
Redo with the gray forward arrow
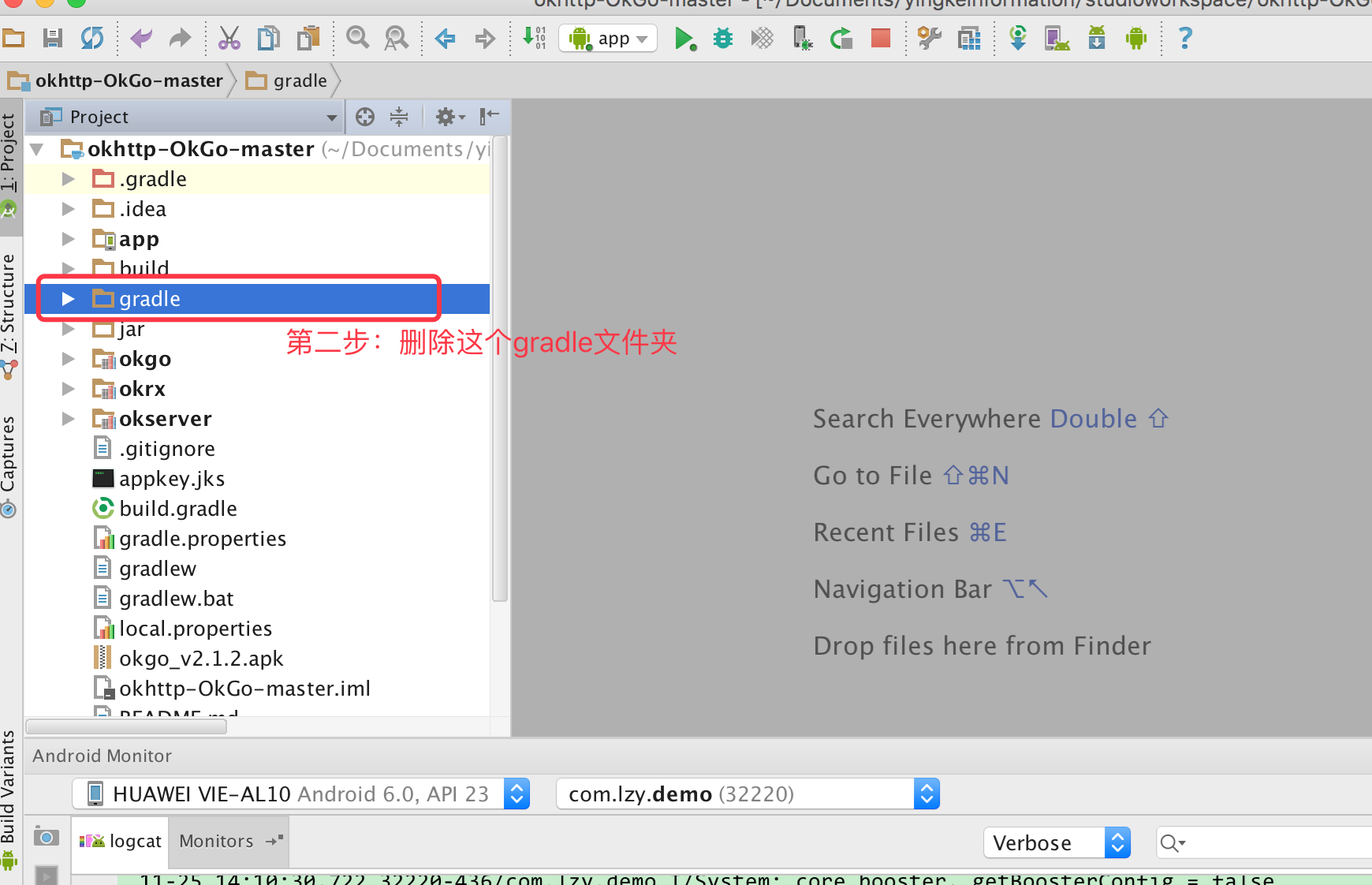pos(181,38)
